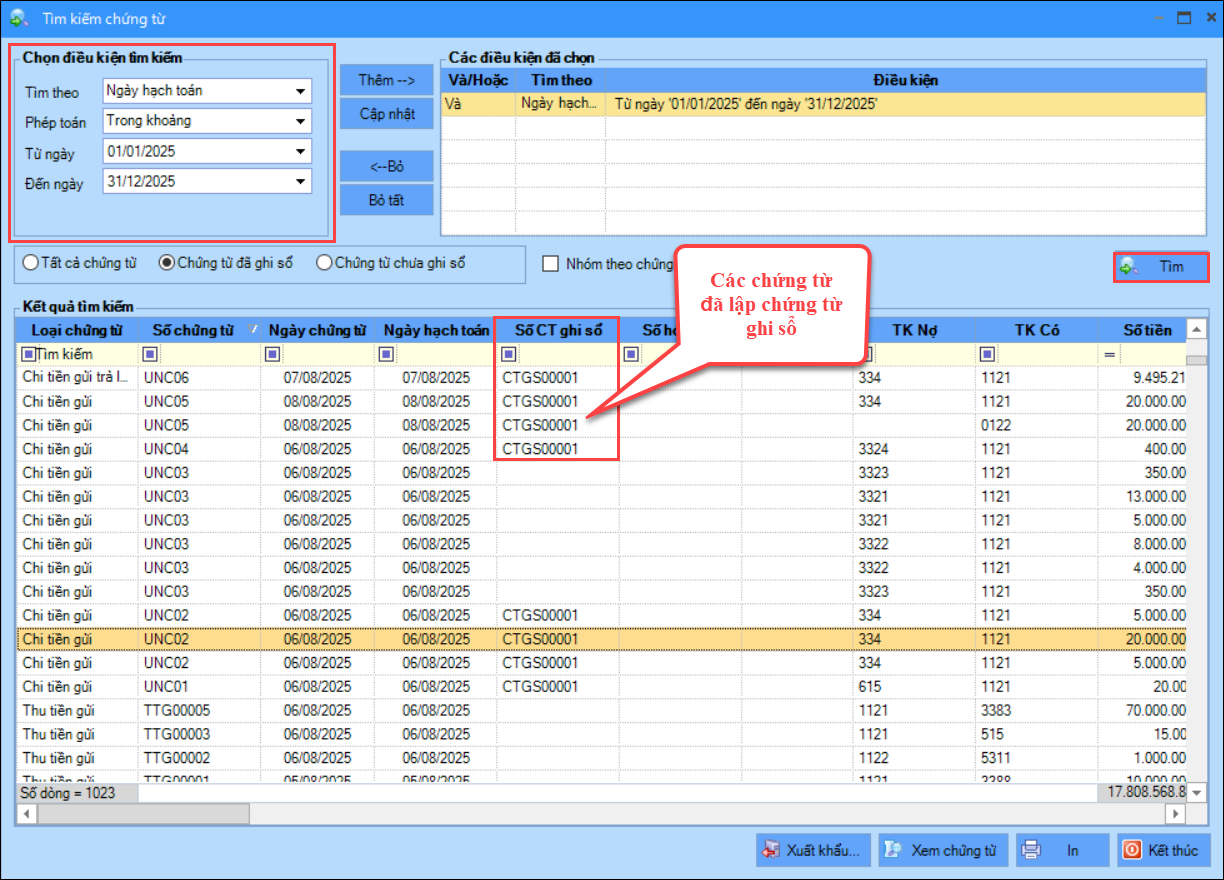Select the row with voucher UNC04
Viewport: 1224px width, 880px height.
[x=601, y=449]
